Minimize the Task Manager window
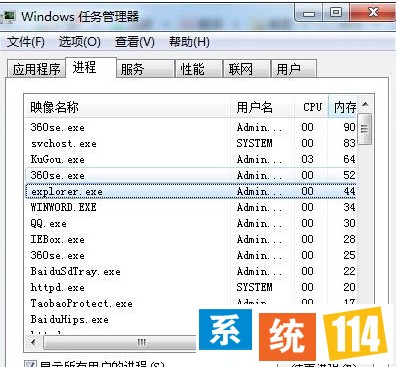Screen dimensions: 396x367 coord(309,13)
